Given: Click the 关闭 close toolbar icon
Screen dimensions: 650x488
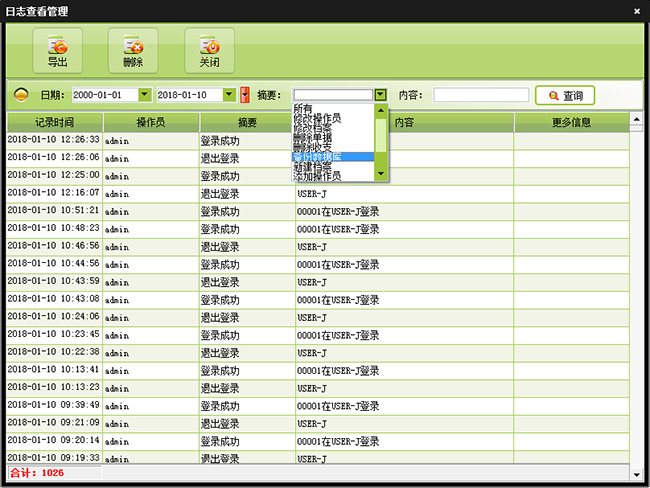Looking at the screenshot, I should pos(209,46).
